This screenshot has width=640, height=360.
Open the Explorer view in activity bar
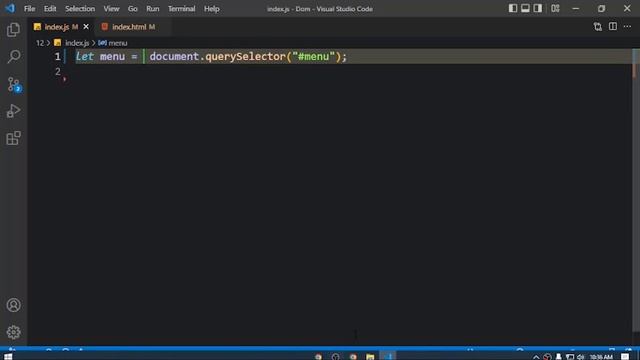[x=13, y=29]
